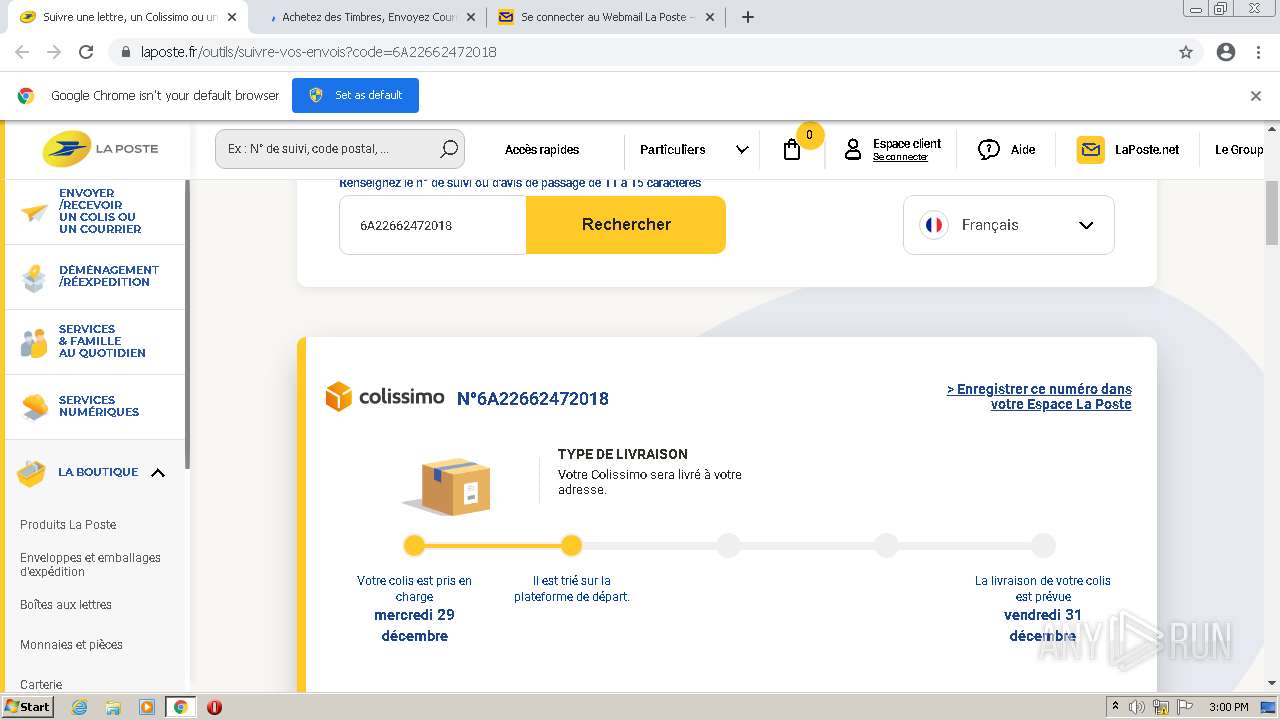
Task: Open Carterie link in sidebar
Action: [41, 685]
